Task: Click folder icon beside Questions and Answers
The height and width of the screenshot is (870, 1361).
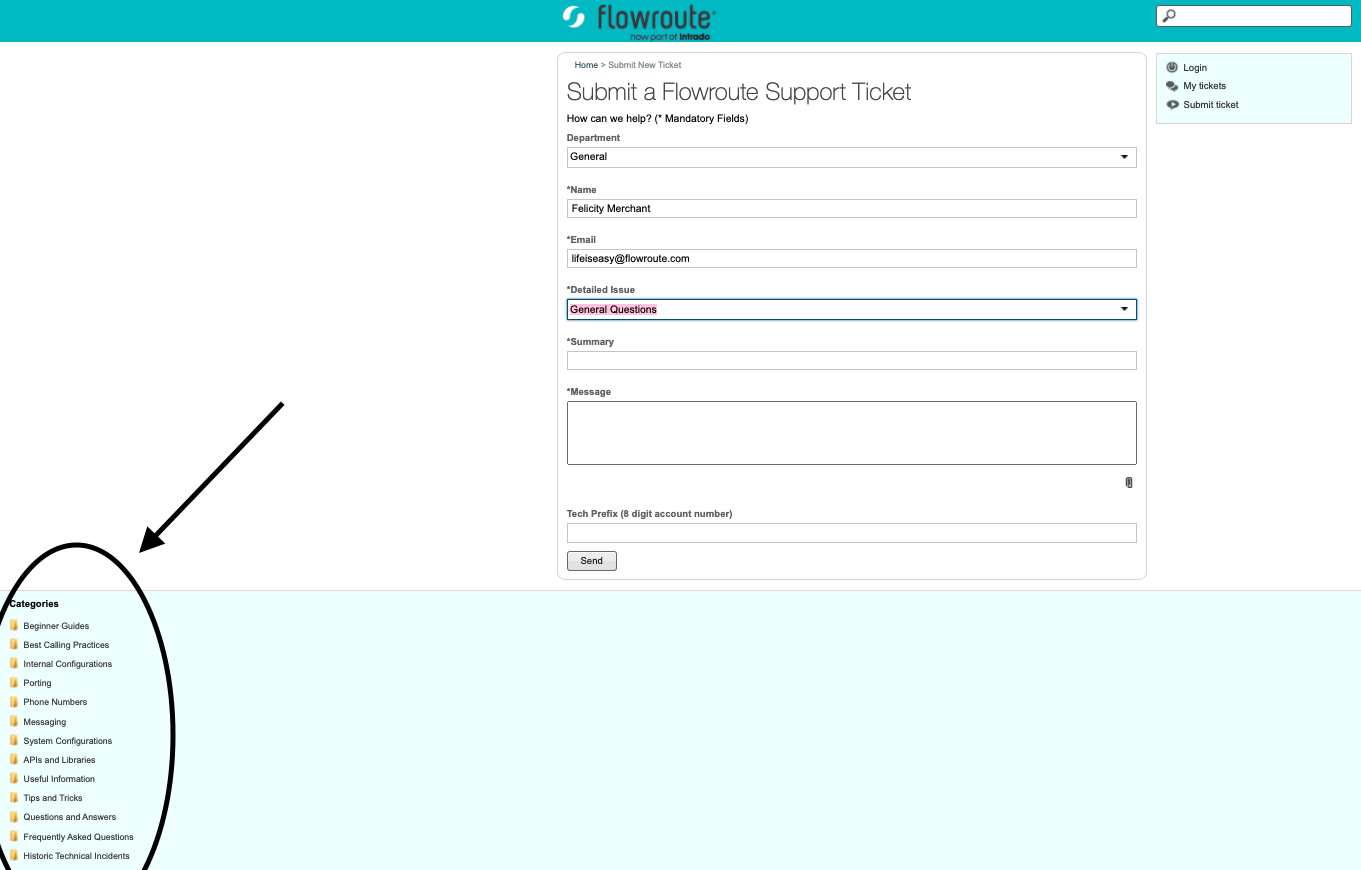Action: point(14,816)
